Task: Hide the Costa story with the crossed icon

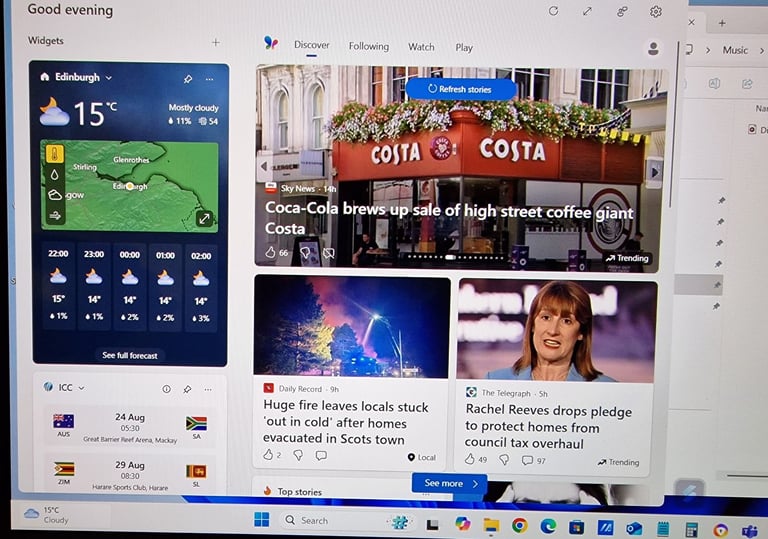Action: click(329, 253)
